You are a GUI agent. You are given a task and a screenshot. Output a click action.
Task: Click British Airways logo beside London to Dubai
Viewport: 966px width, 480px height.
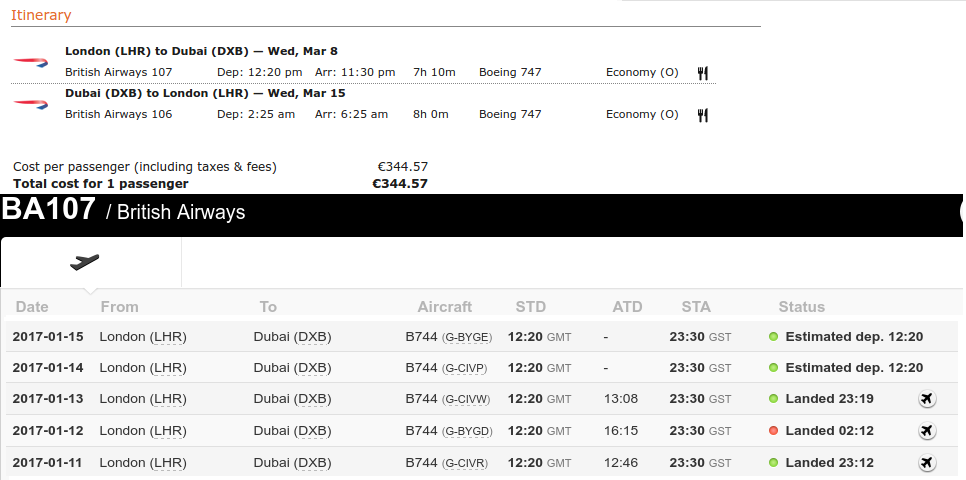(31, 62)
